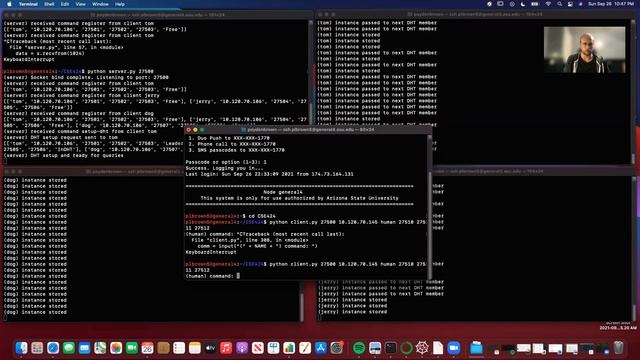Click last "(jerry) instance stored" line
This screenshot has height=360, width=640.
pyautogui.click(x=353, y=312)
